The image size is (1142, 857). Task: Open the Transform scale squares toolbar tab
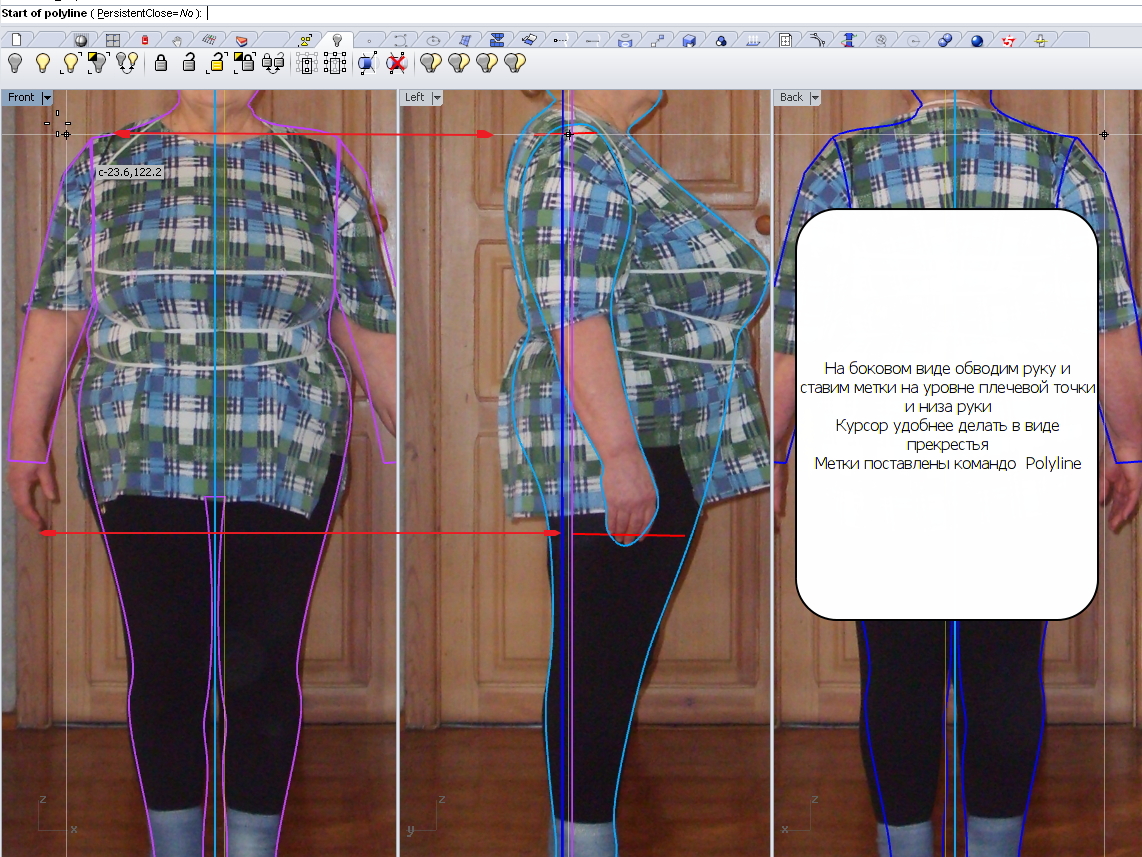click(x=657, y=40)
